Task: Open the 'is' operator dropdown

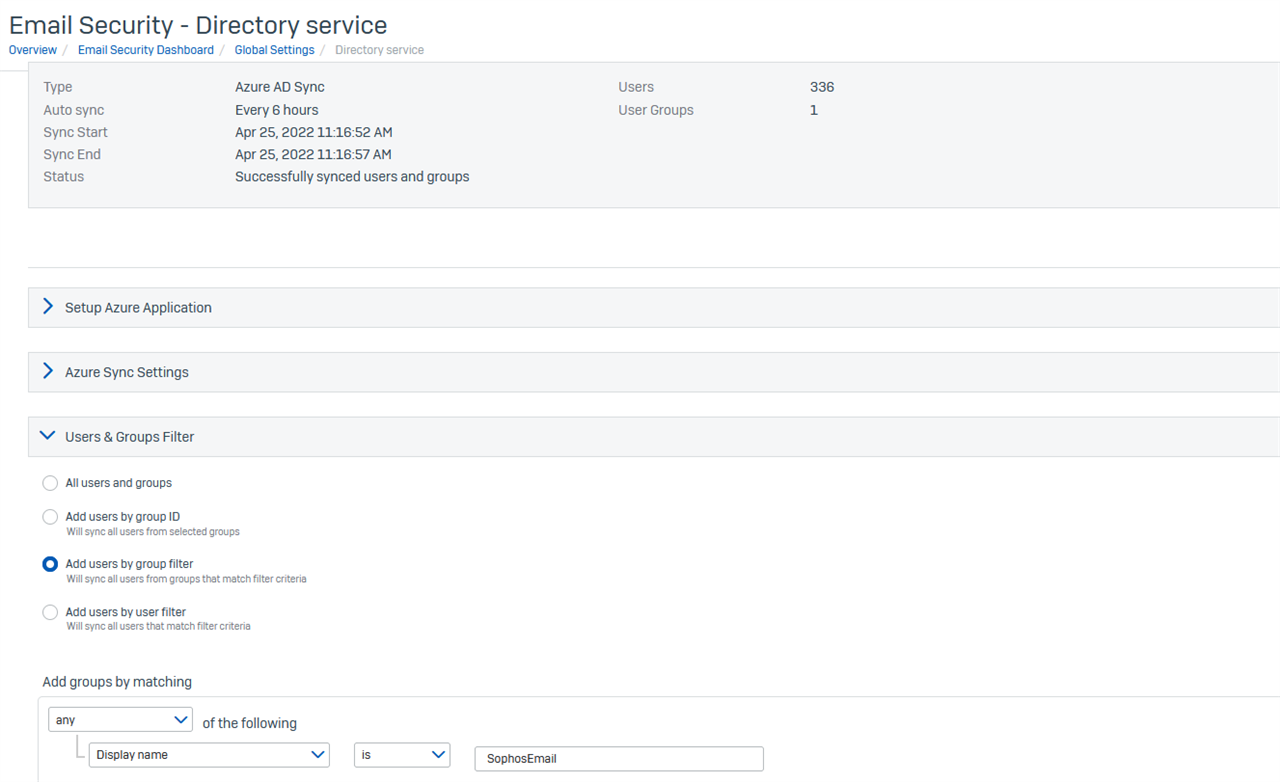Action: coord(402,755)
